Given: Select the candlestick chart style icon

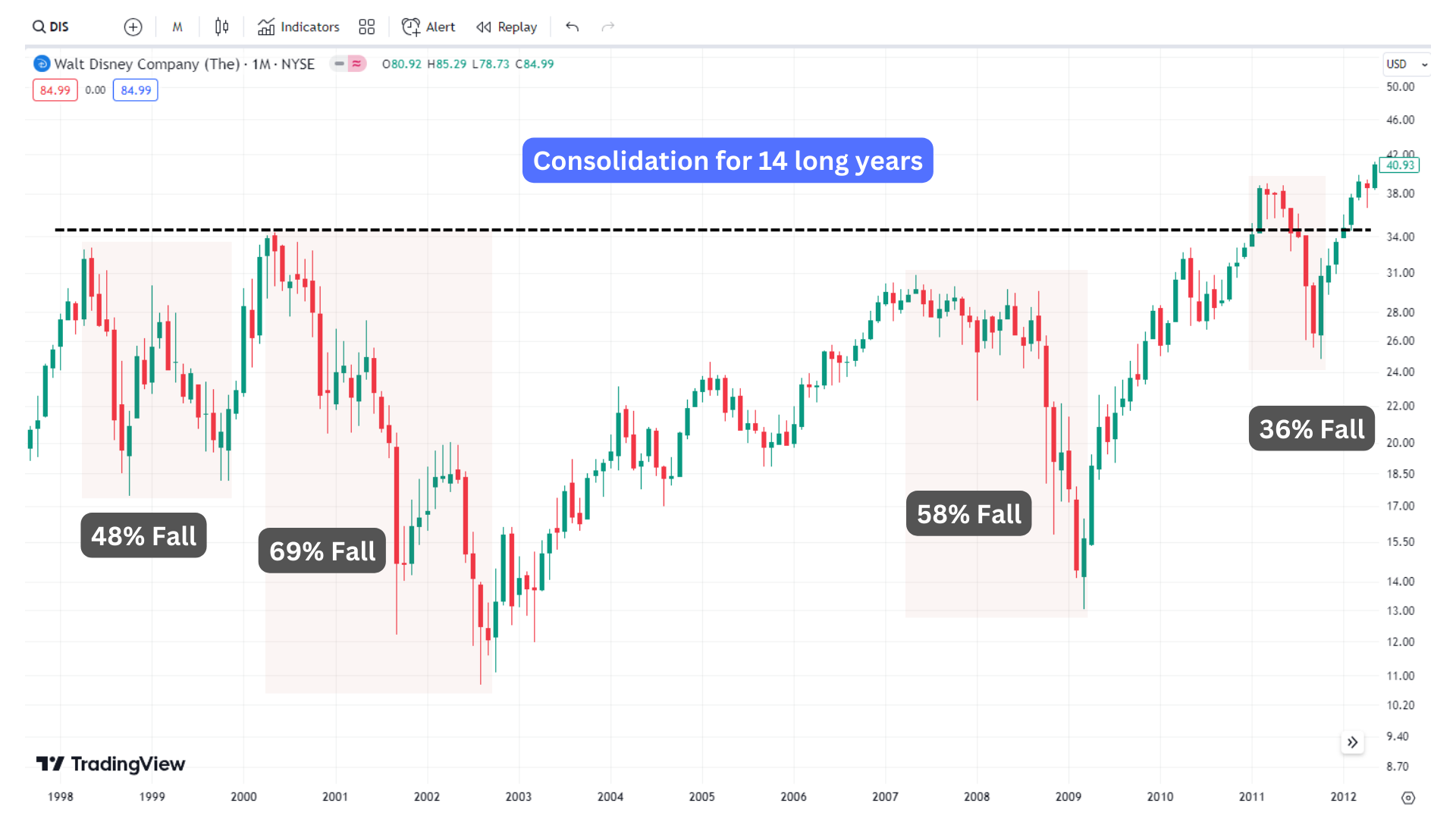Looking at the screenshot, I should (x=221, y=27).
